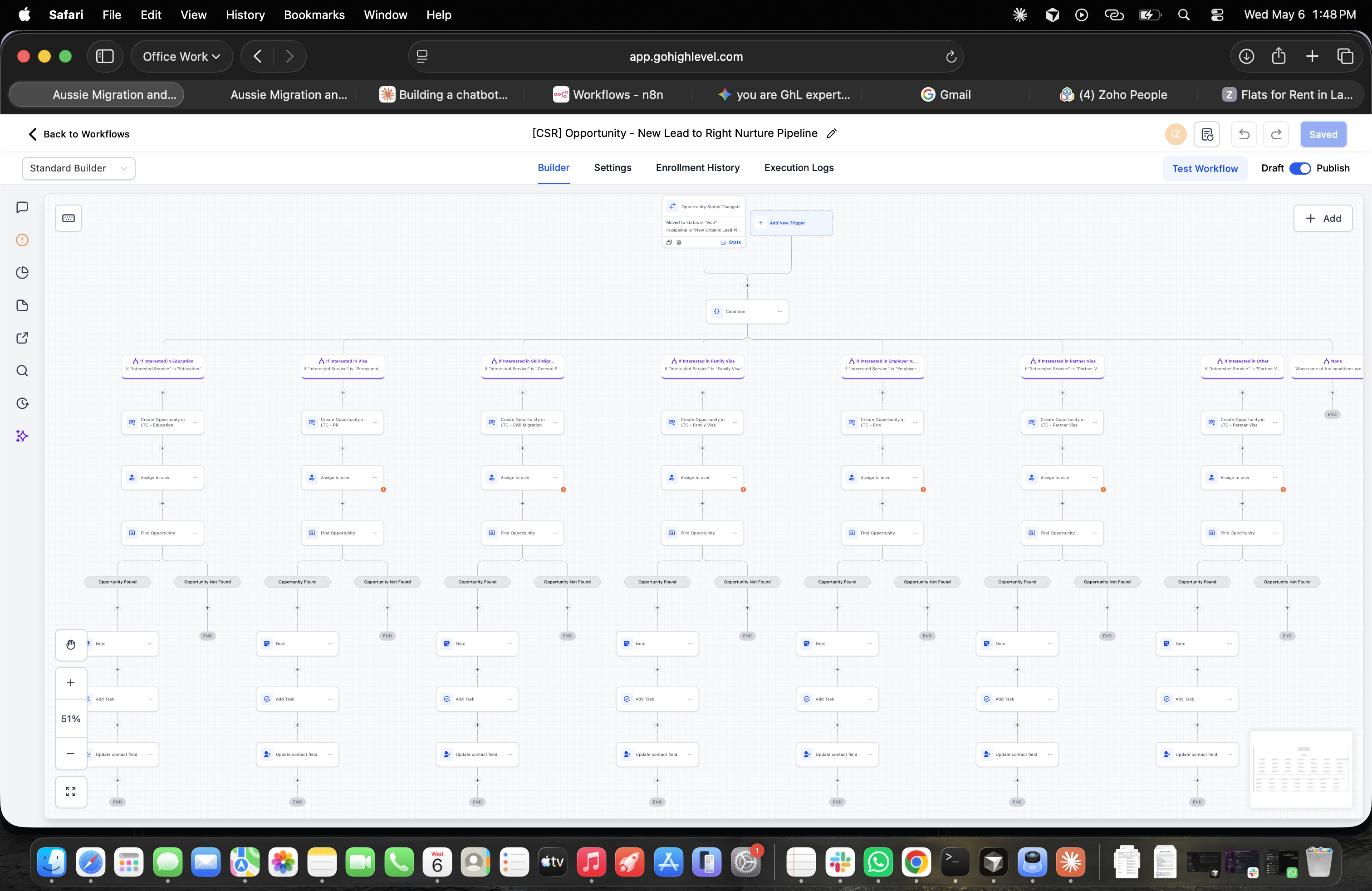Click Safari share icon
Screen dimensions: 1372x891
coord(1279,56)
